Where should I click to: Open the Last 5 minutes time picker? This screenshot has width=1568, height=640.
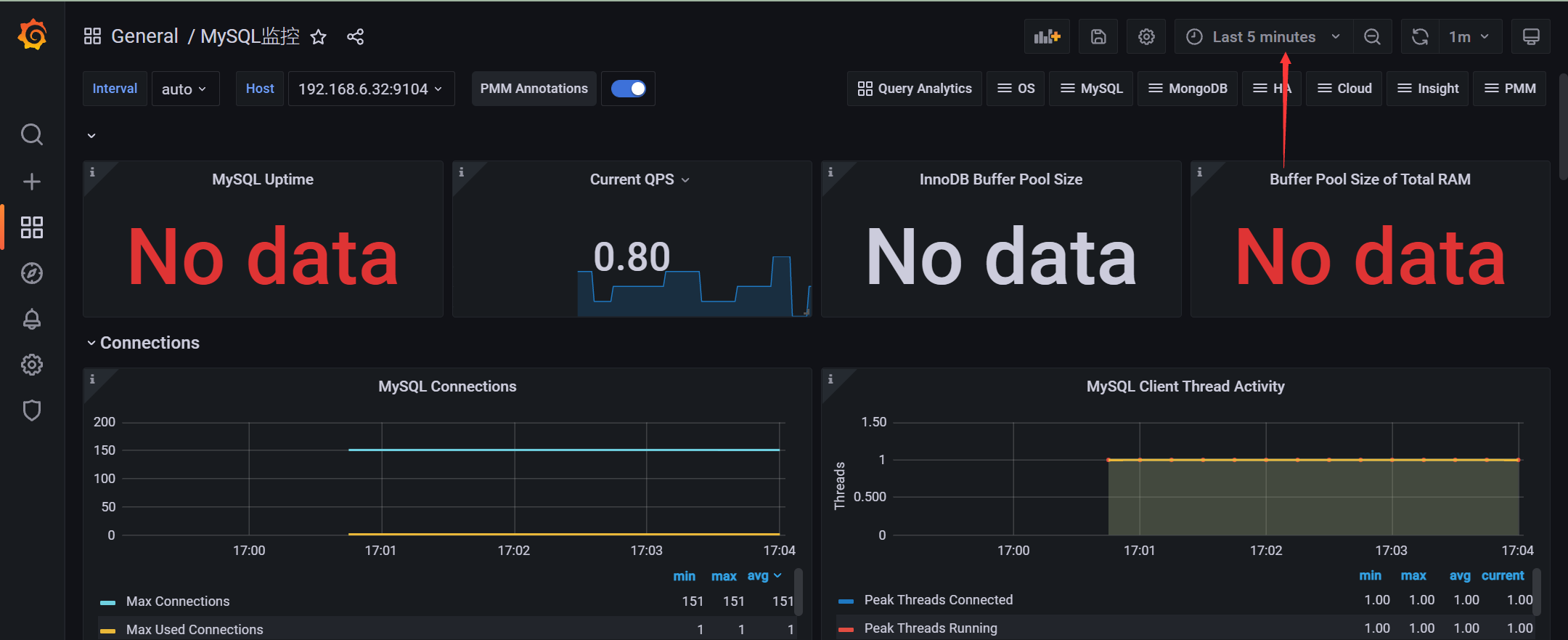[1264, 36]
